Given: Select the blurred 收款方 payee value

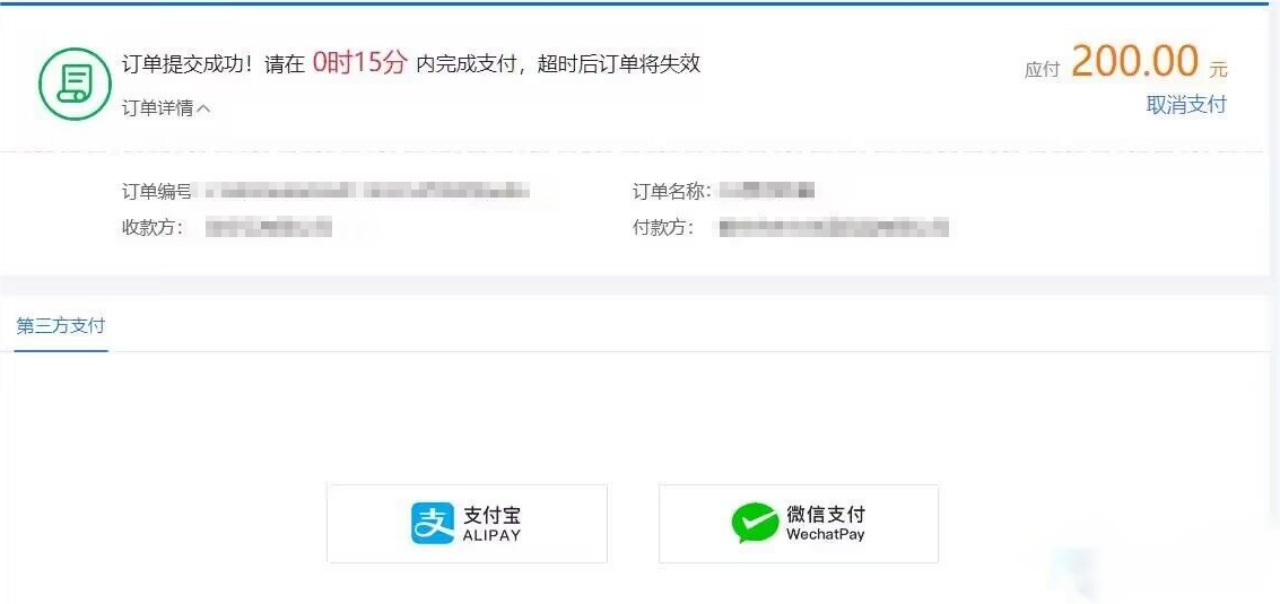Looking at the screenshot, I should click(268, 228).
